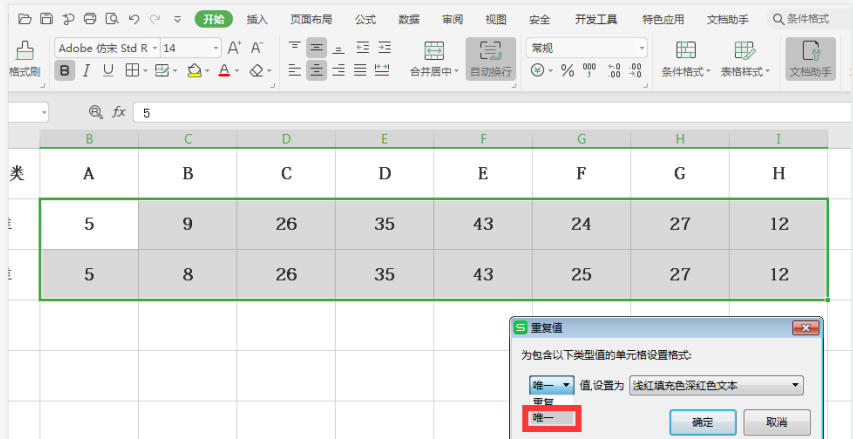
Task: Switch to the 插入 (Insert) tab
Action: coord(257,19)
